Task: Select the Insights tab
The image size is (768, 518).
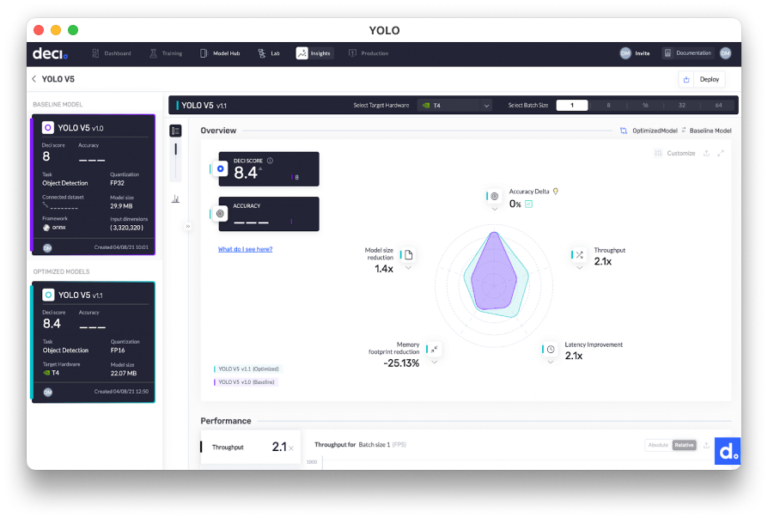Action: (x=314, y=53)
